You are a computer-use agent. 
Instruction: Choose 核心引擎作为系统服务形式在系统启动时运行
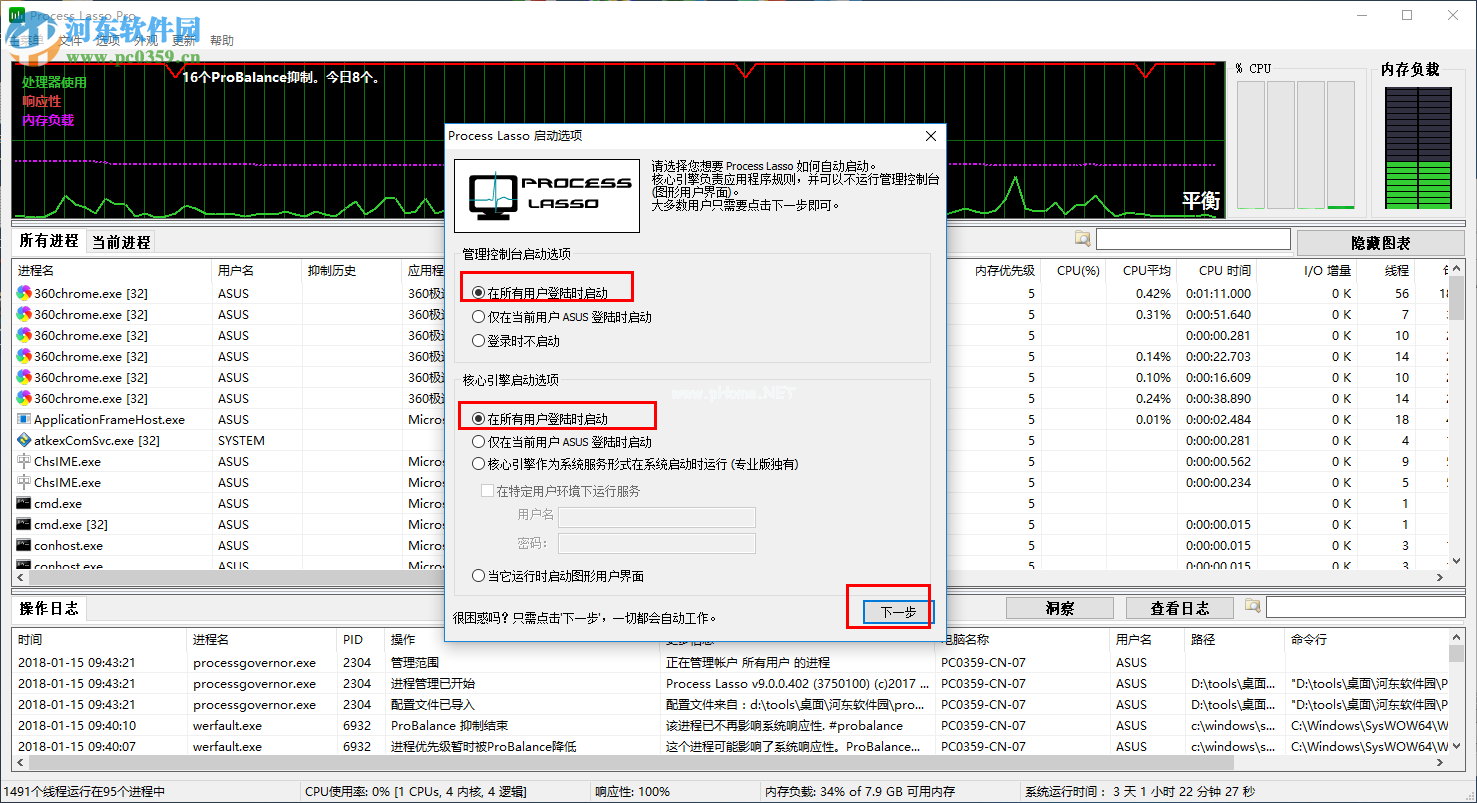coord(635,464)
